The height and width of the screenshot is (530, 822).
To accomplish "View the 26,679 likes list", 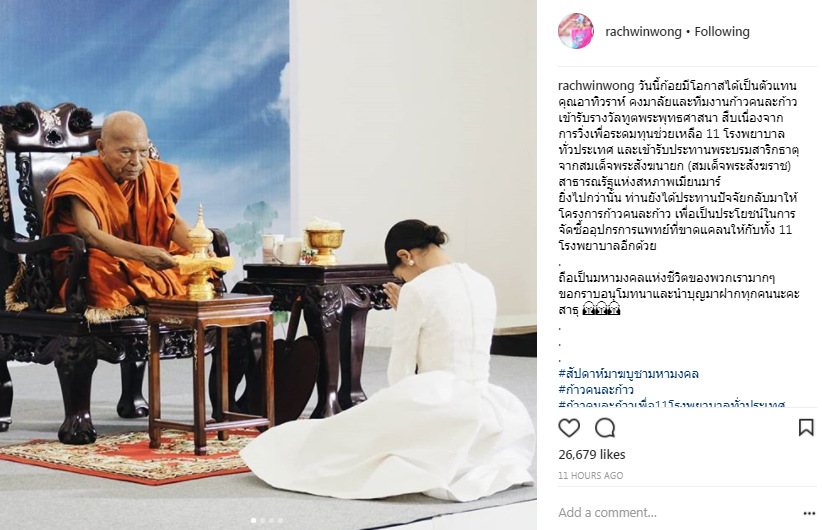I will pyautogui.click(x=592, y=455).
